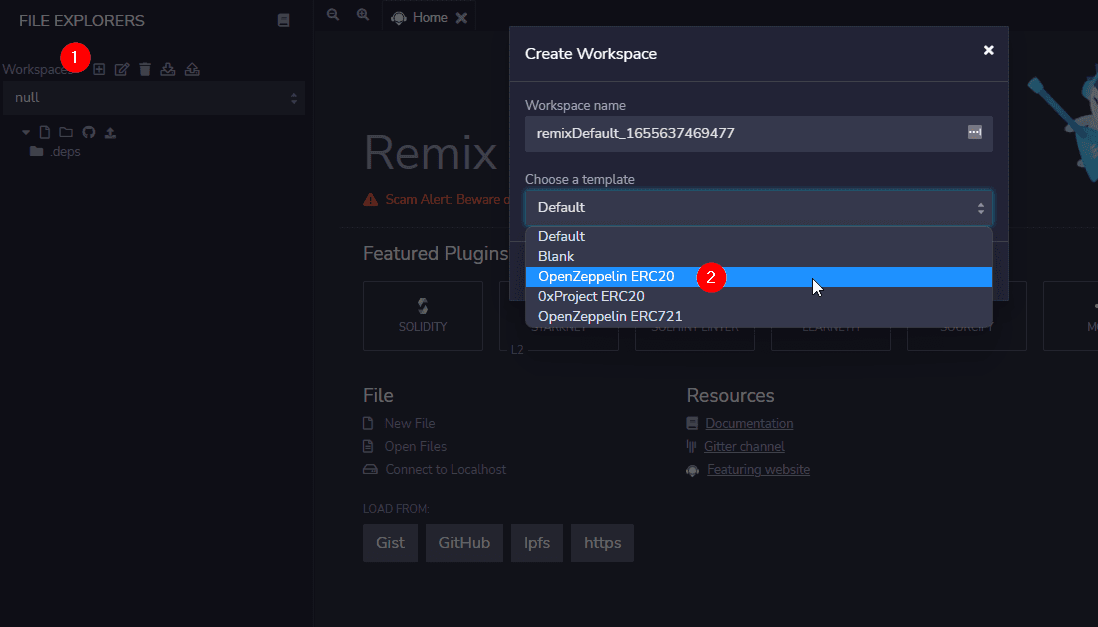Click the ellipsis icon in workspace name field

975,132
